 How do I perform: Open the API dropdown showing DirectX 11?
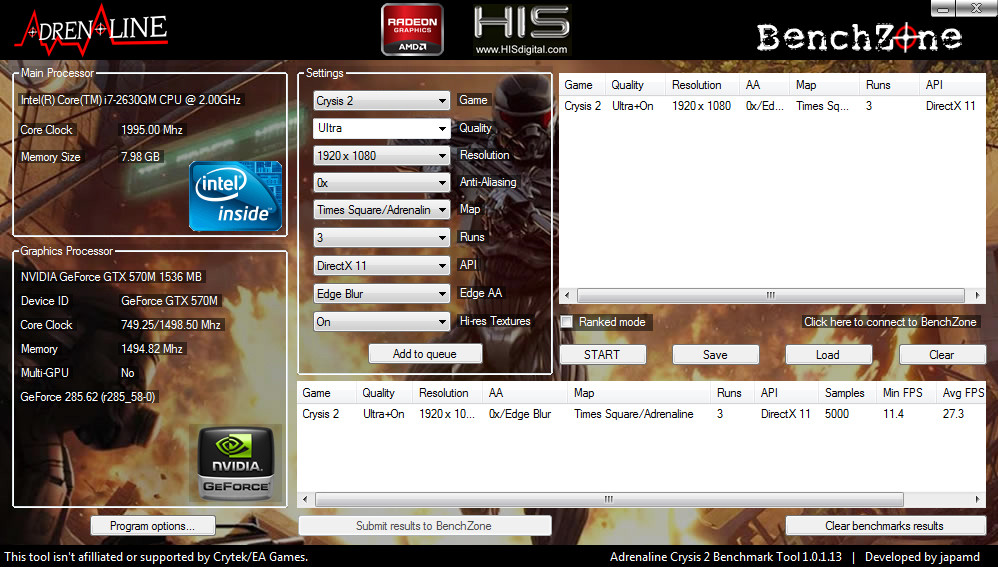pos(381,265)
